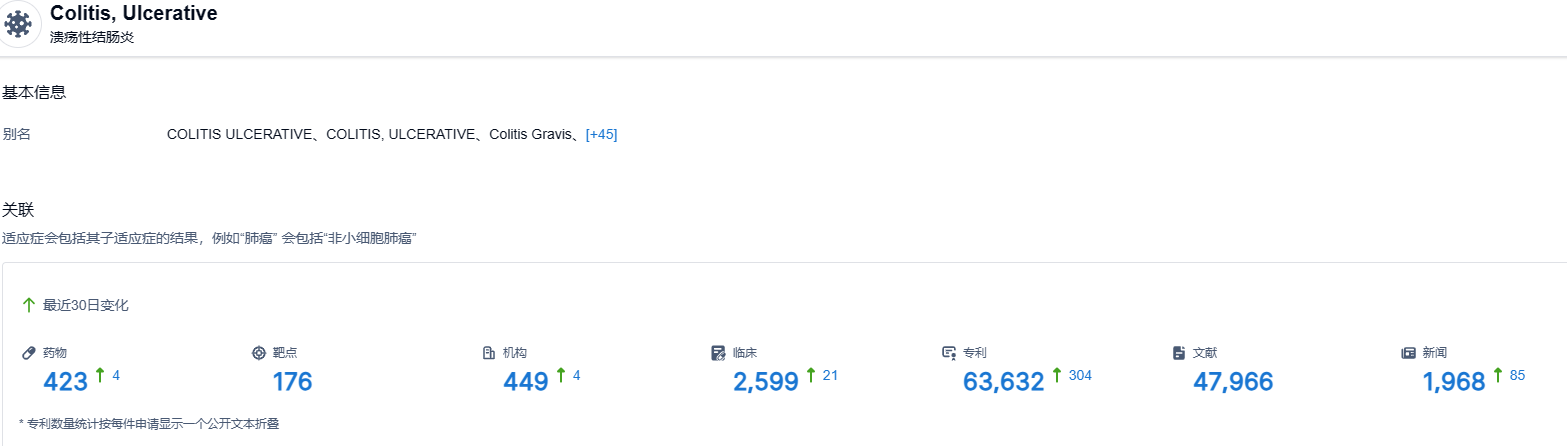View the 63,632 patents count
This screenshot has height=446, width=1567.
[1003, 381]
